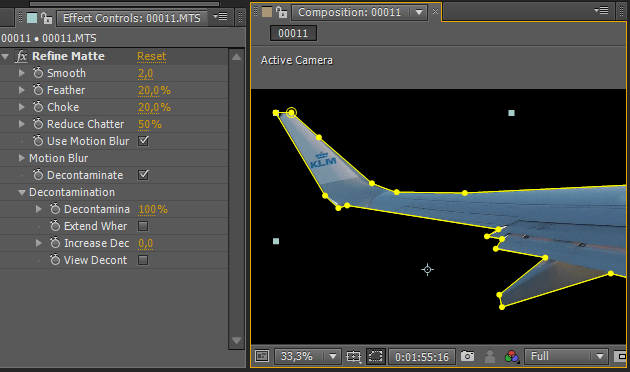Click the Show Snapshot person icon
Screen dimensions: 630x372
click(x=490, y=356)
